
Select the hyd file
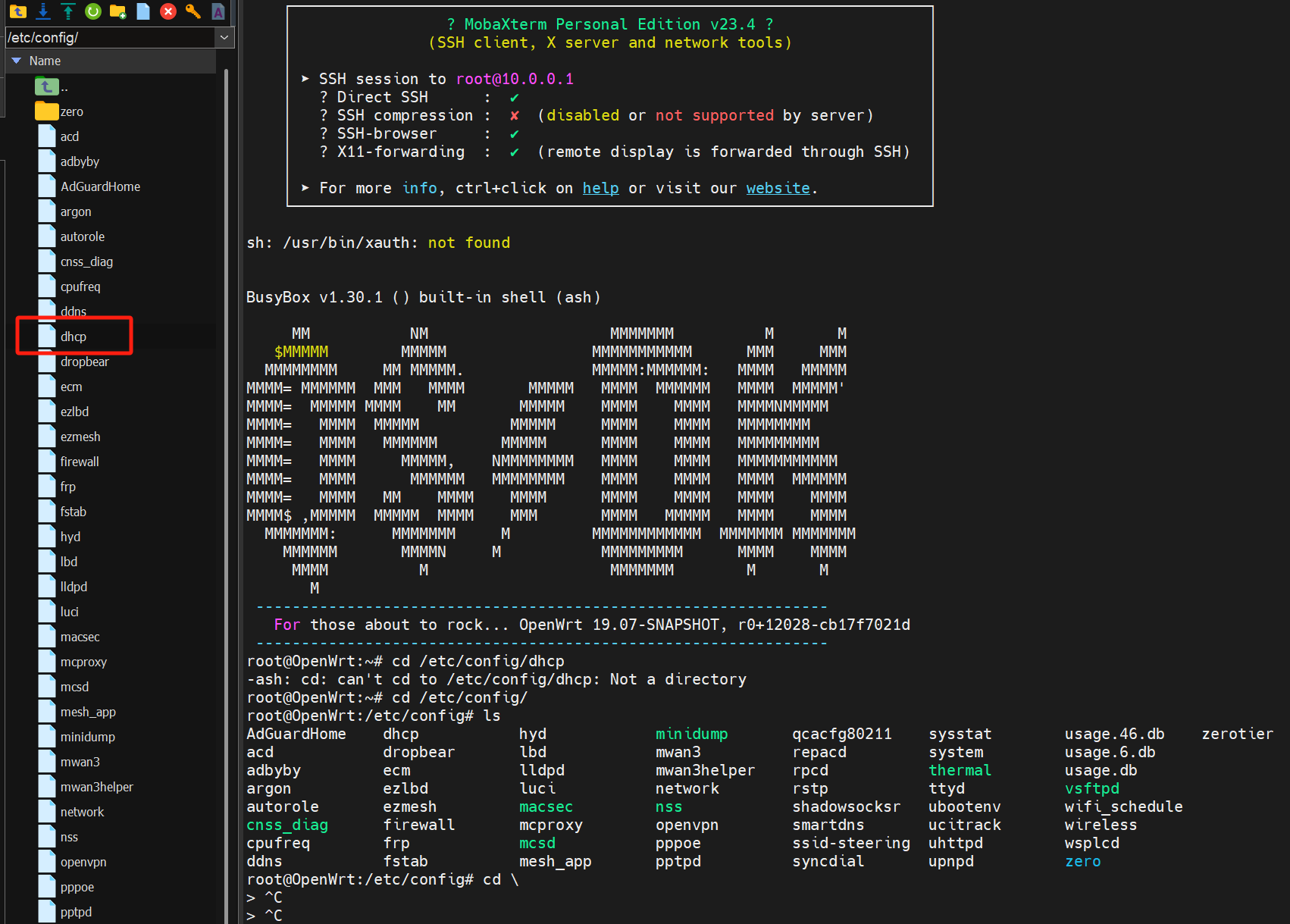60,537
